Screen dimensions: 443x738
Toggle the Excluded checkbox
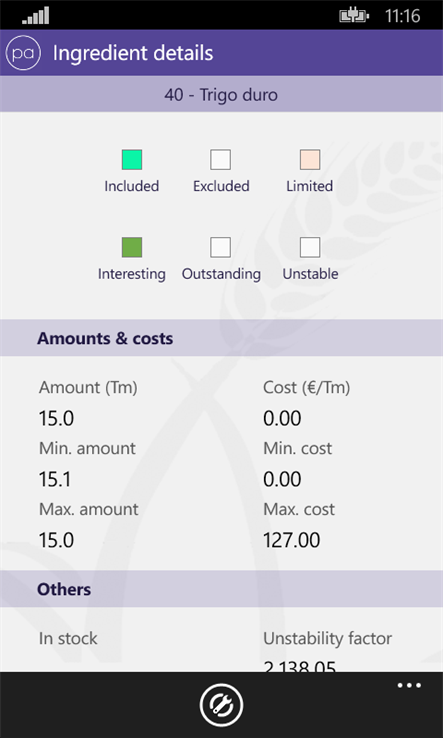[x=220, y=160]
